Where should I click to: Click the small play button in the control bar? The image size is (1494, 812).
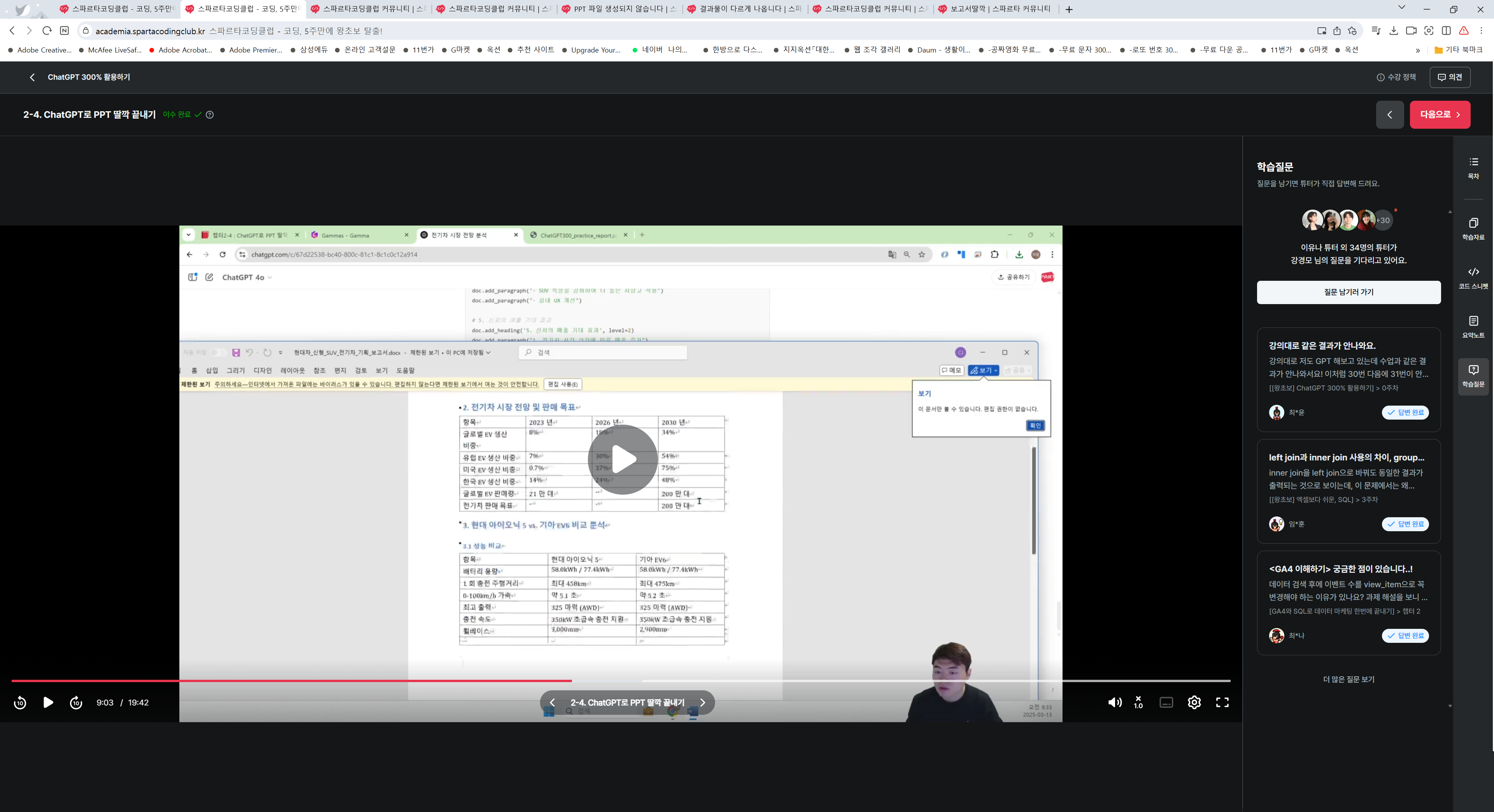tap(48, 702)
